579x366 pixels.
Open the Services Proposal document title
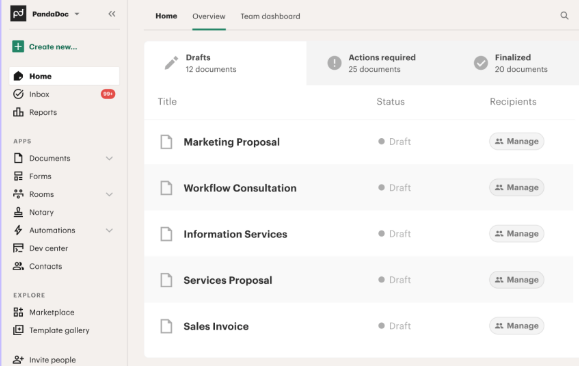coord(228,280)
